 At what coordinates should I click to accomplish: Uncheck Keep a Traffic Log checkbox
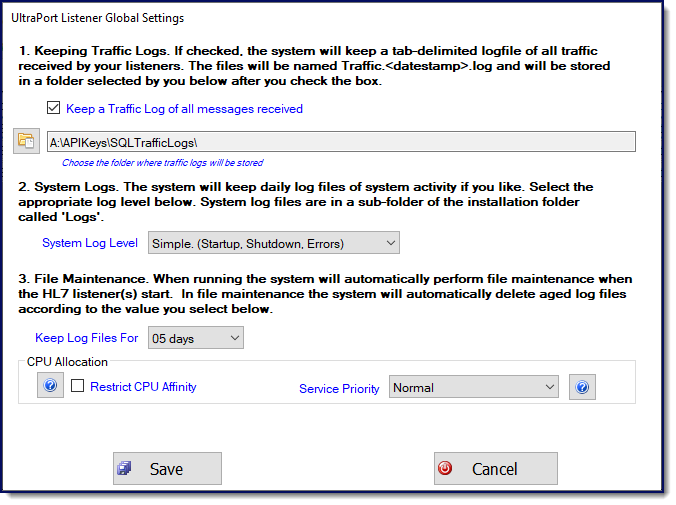[x=53, y=108]
